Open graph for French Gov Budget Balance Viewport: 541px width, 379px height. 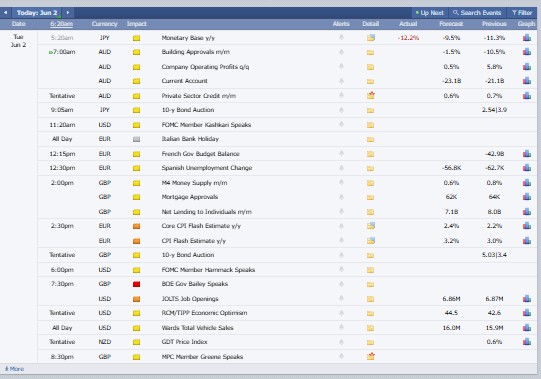527,154
